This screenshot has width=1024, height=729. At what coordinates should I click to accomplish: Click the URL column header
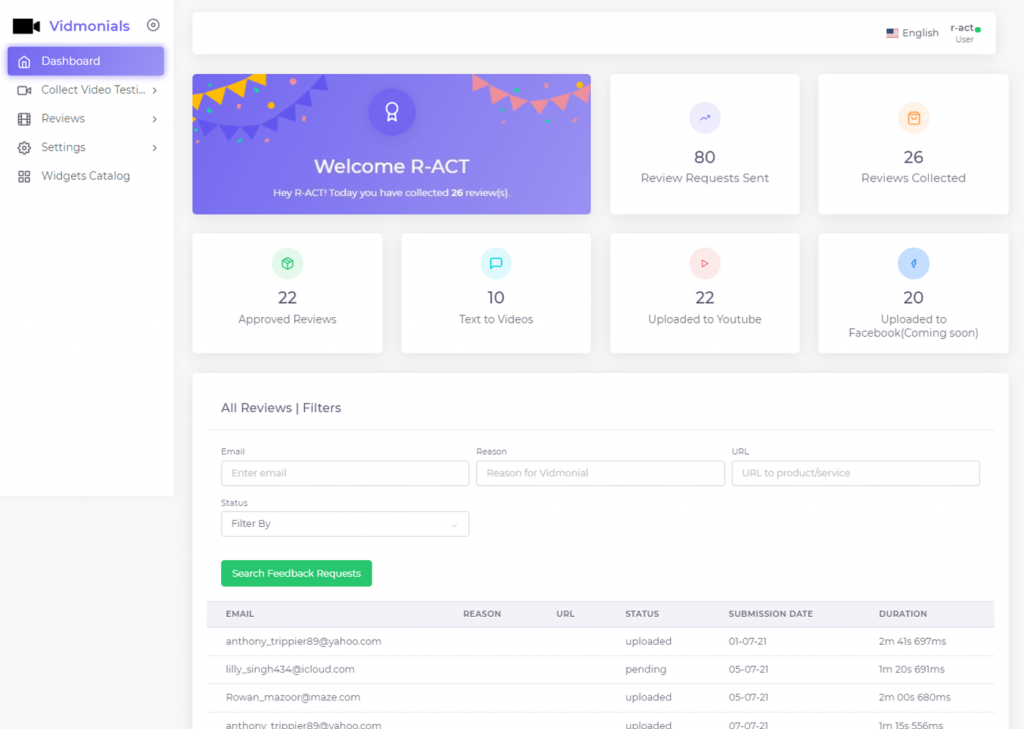click(566, 614)
